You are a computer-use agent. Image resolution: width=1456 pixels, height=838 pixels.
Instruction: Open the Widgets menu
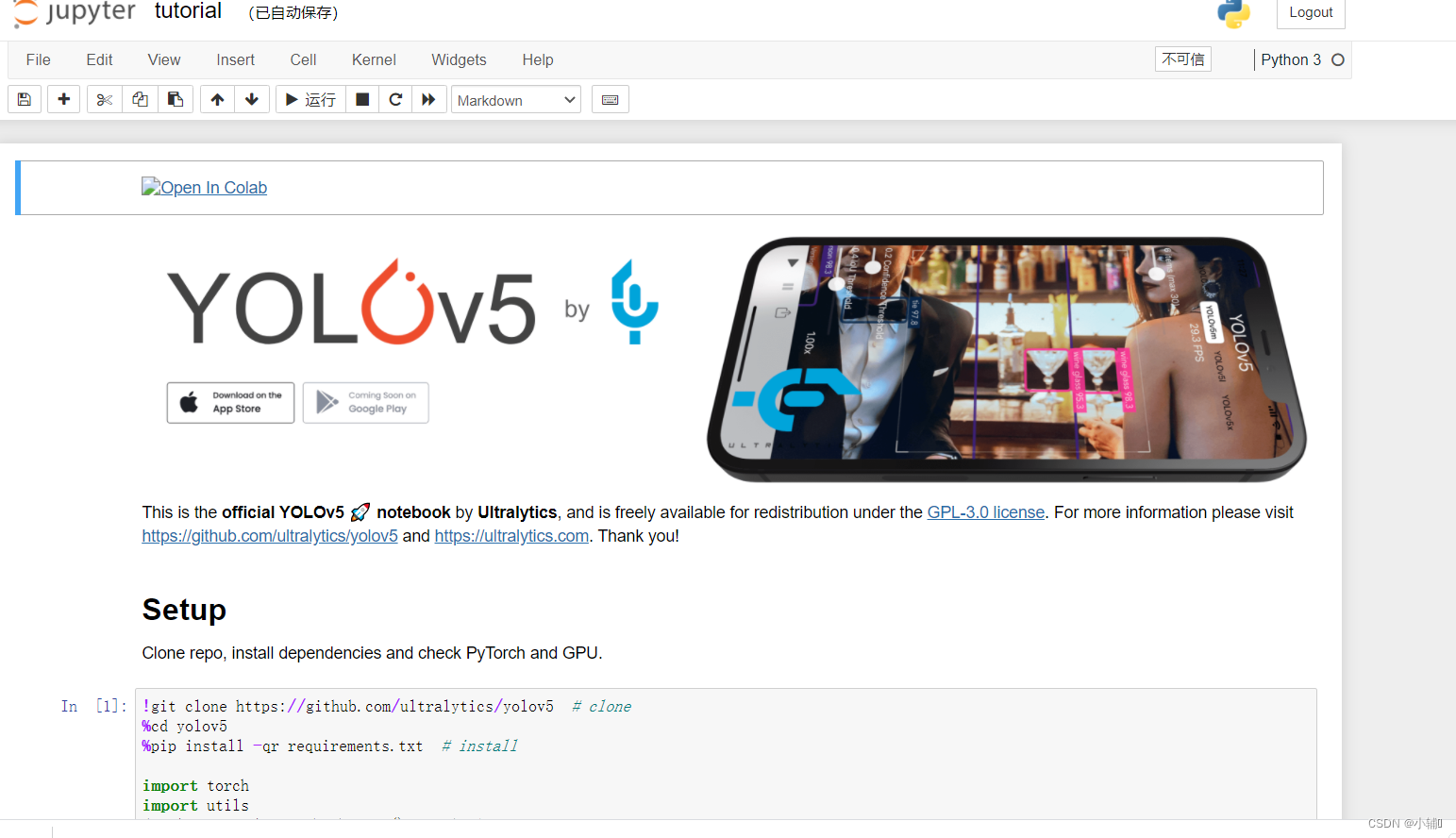[459, 59]
